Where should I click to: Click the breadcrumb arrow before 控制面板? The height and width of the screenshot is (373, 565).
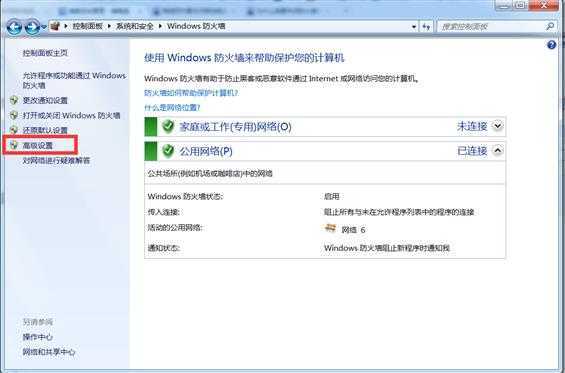tap(66, 26)
